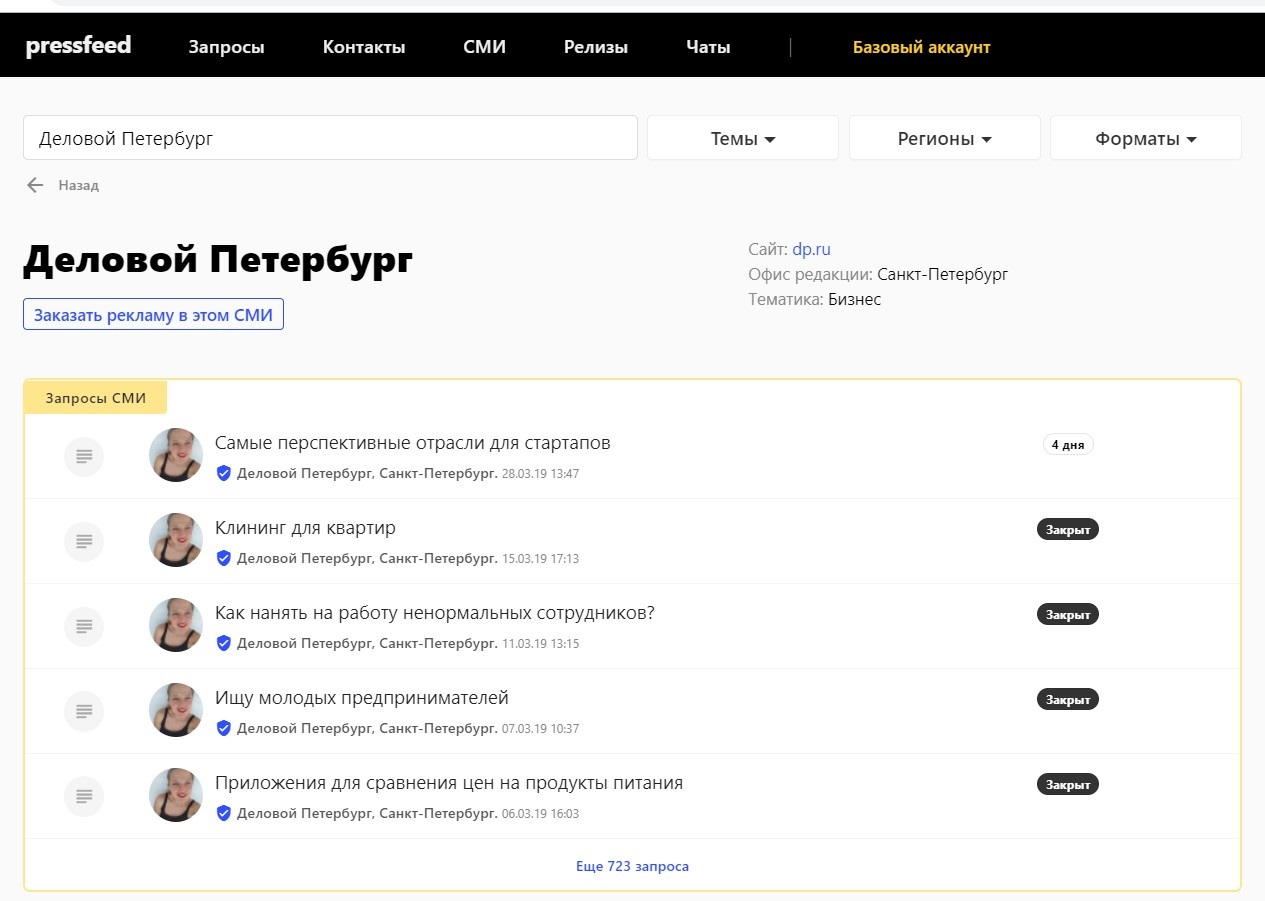Screen dimensions: 1265x901
Task: Click document icon beside 'Ищу молодых предпринимателей'
Action: (x=84, y=711)
